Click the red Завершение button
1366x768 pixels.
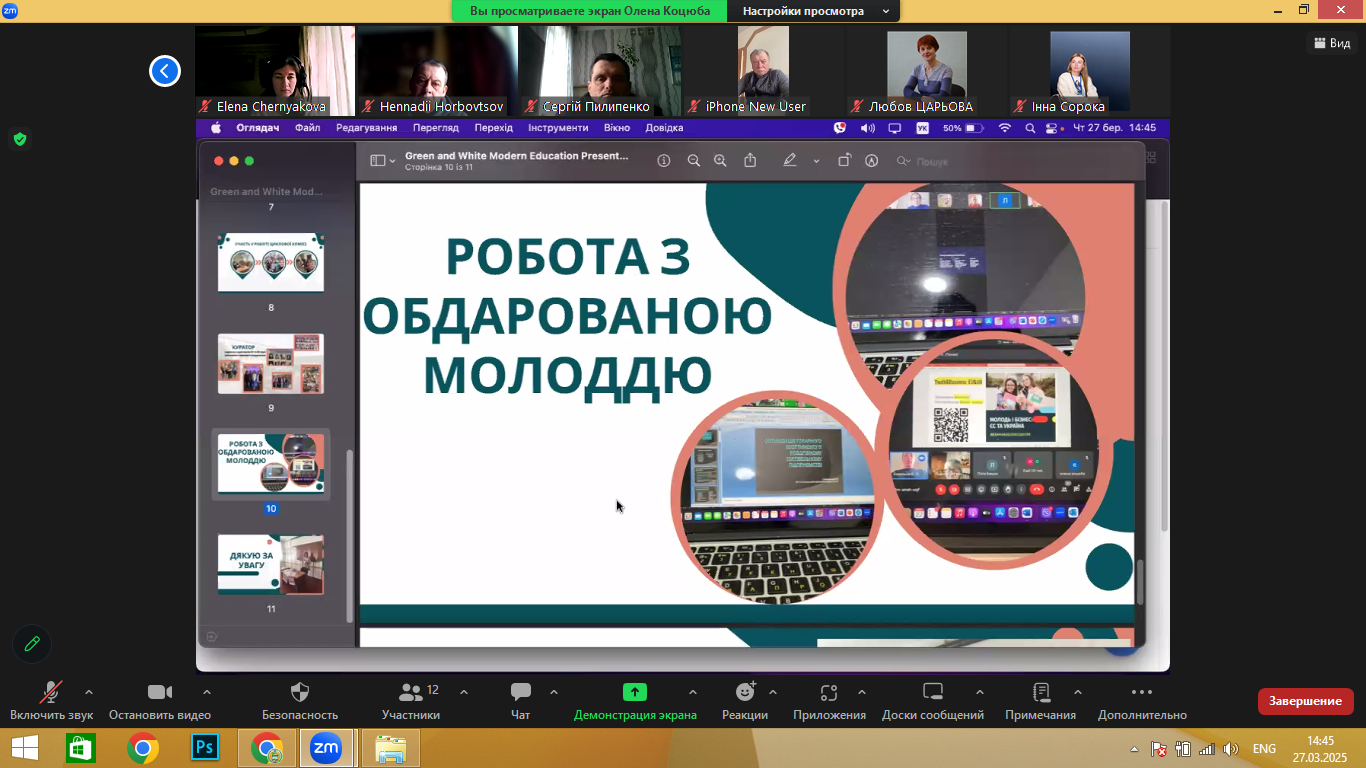(x=1305, y=701)
